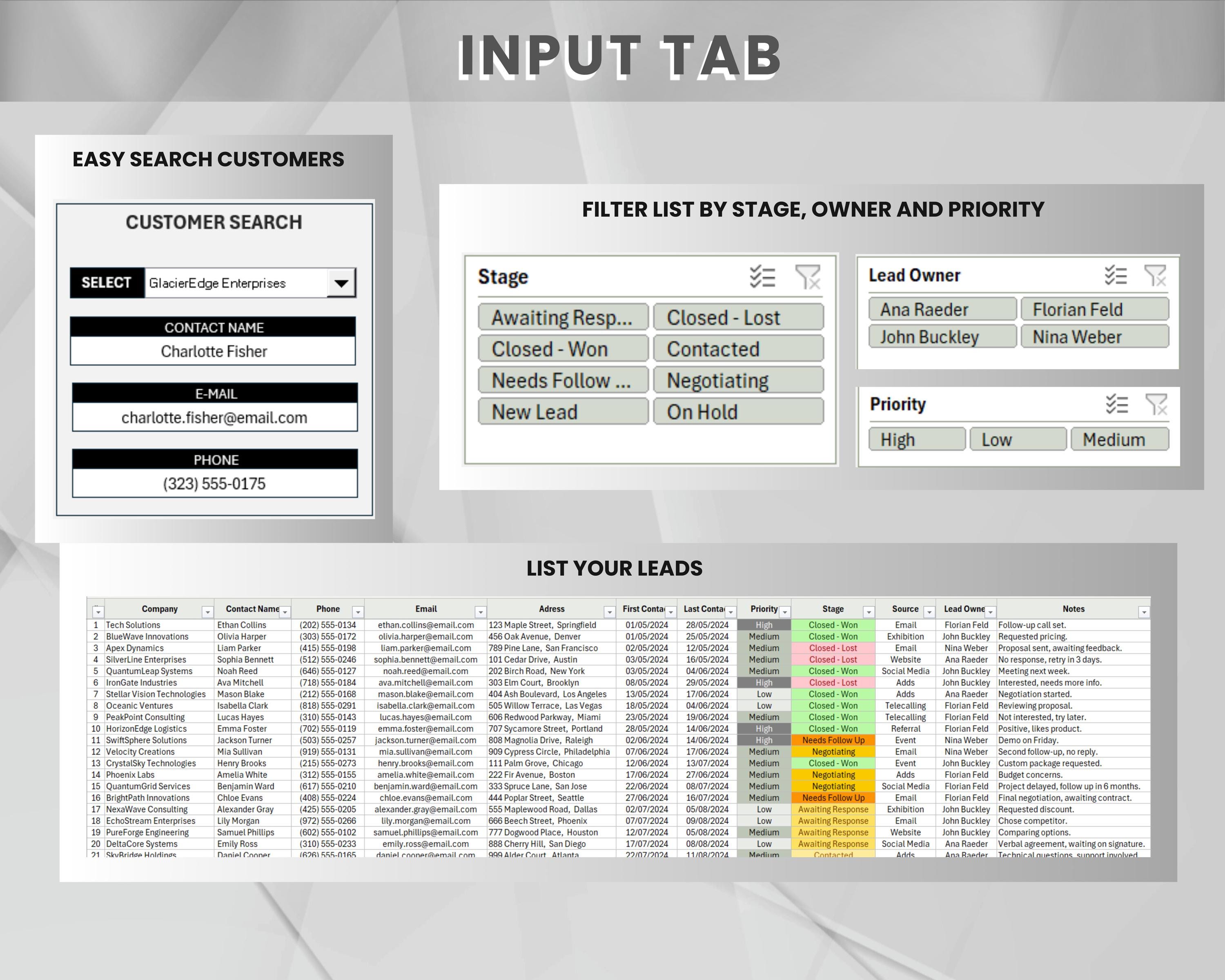The image size is (1225, 980).
Task: Click the 'Custom package requested.' note
Action: click(1073, 763)
